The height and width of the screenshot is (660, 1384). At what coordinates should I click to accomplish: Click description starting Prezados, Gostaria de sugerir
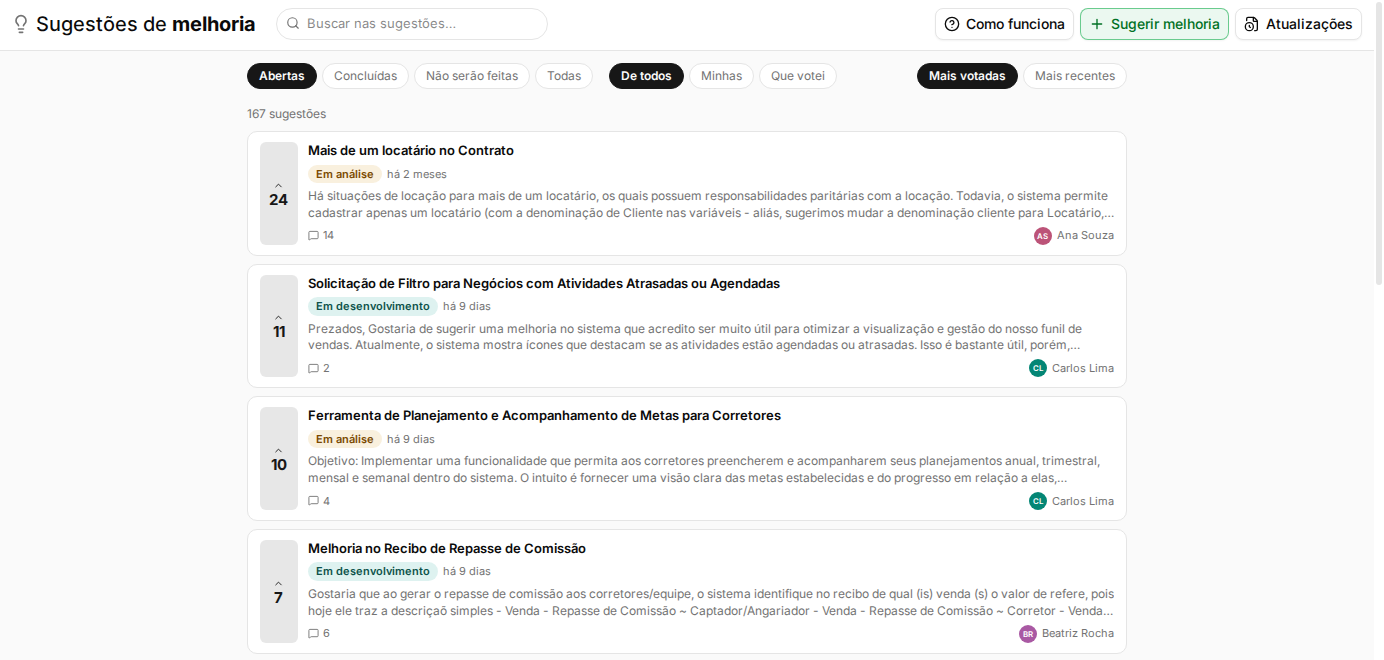click(x=695, y=337)
